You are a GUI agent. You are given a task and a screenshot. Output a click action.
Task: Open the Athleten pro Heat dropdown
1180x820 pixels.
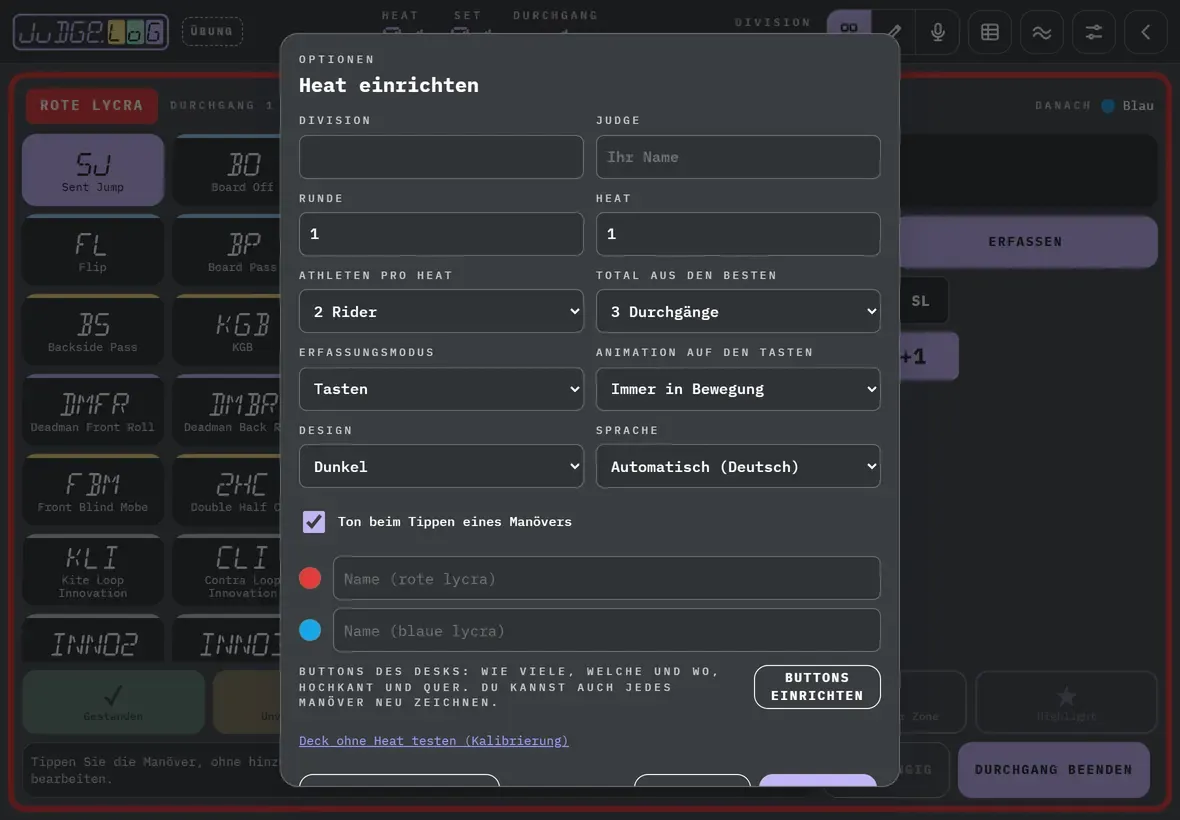(x=441, y=311)
